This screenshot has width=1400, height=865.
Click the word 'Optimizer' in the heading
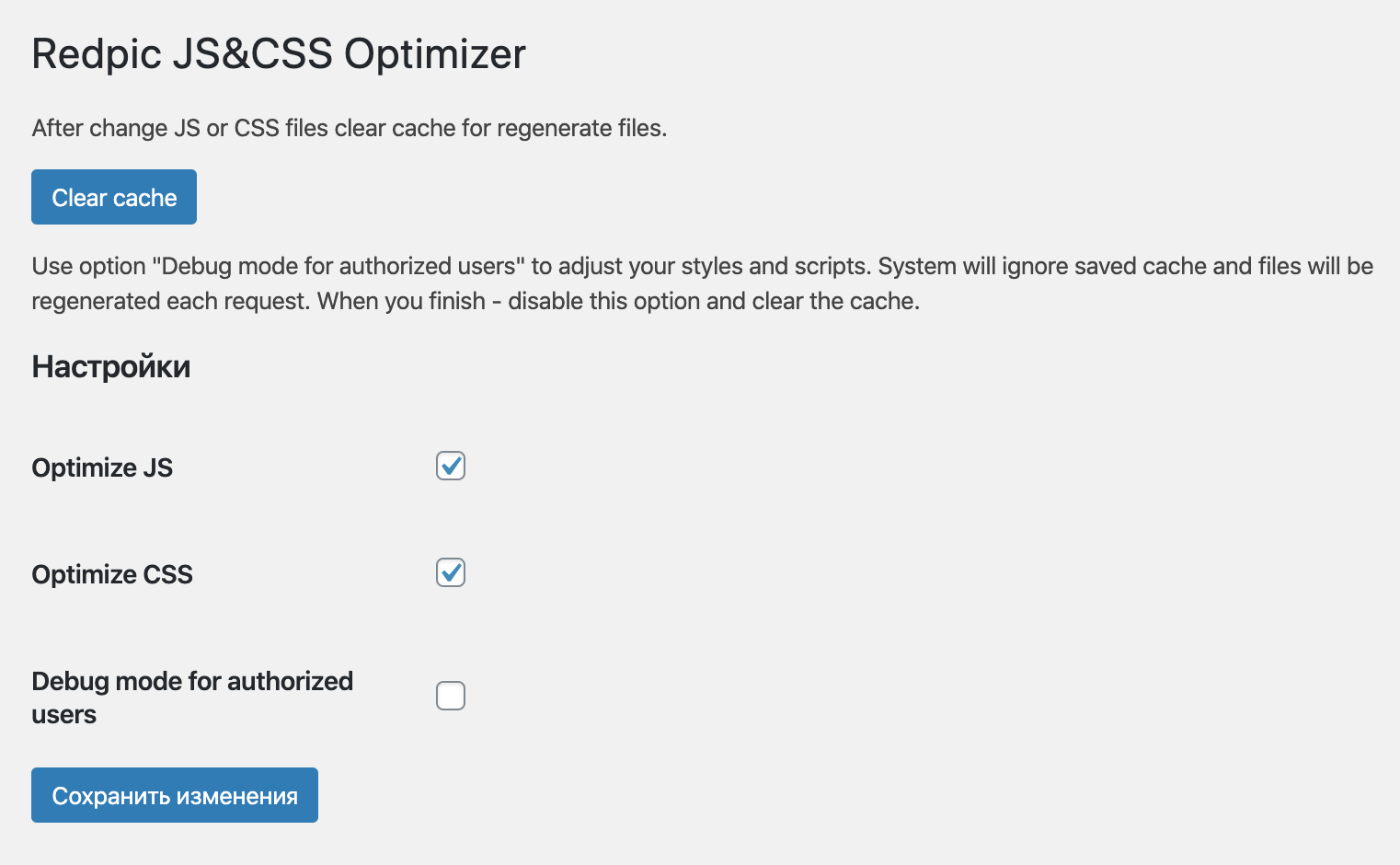pyautogui.click(x=435, y=53)
